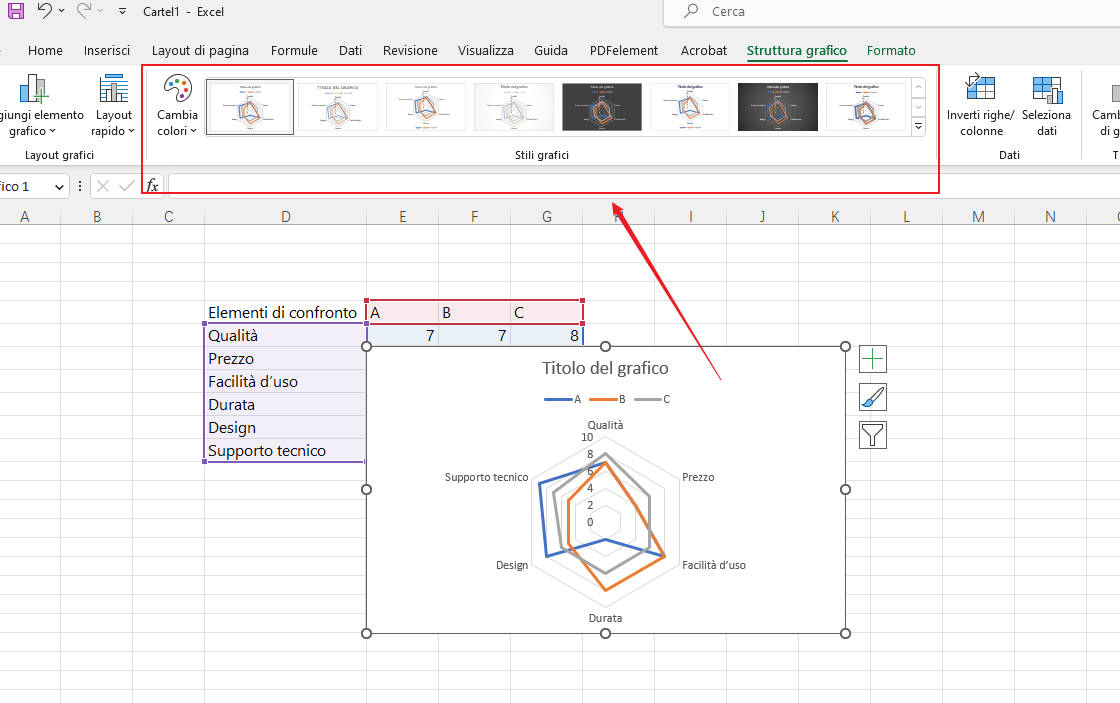Open Aggiungi elemento grafico menu
1120x703 pixels.
pyautogui.click(x=39, y=106)
